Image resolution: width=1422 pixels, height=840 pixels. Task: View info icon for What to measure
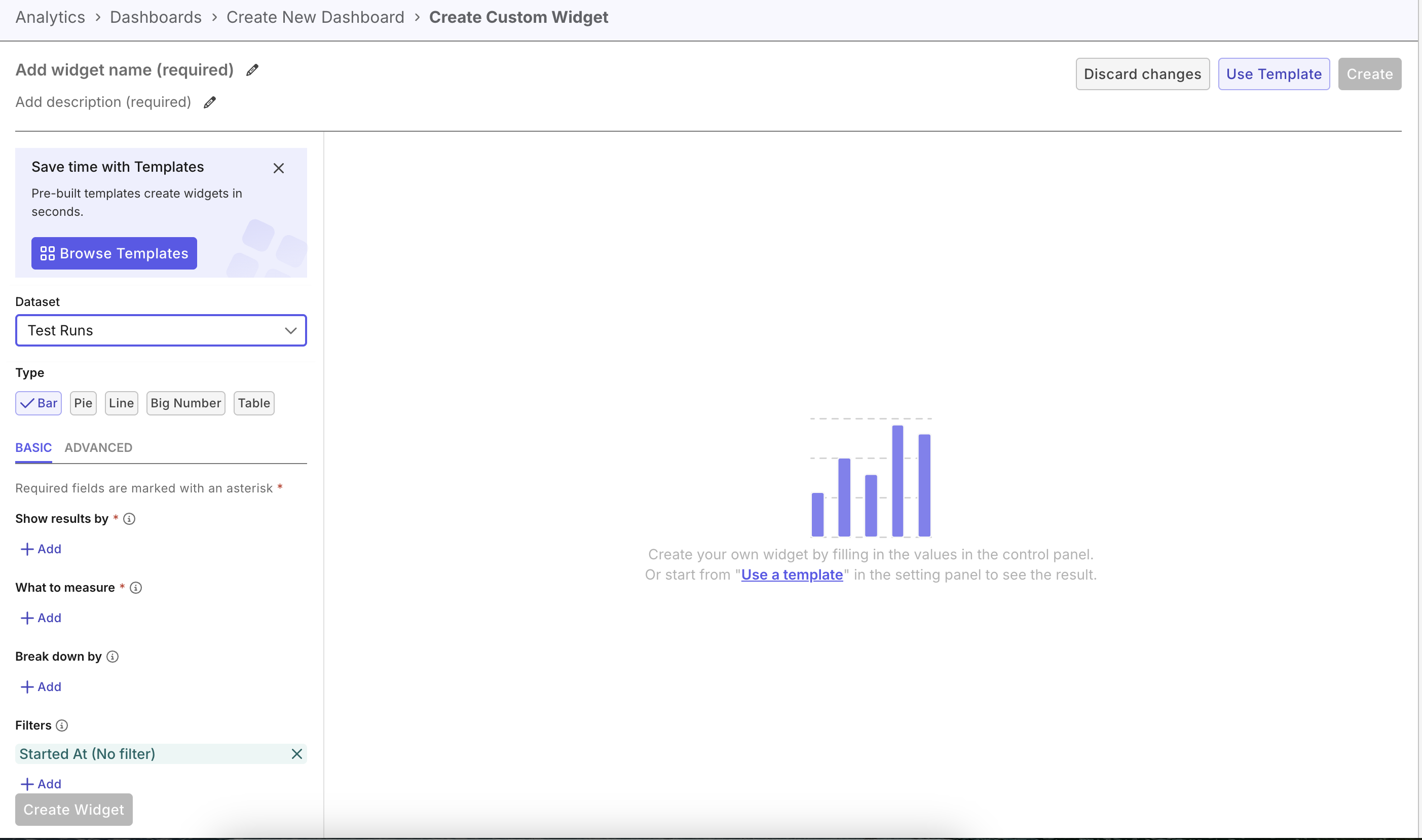[136, 588]
